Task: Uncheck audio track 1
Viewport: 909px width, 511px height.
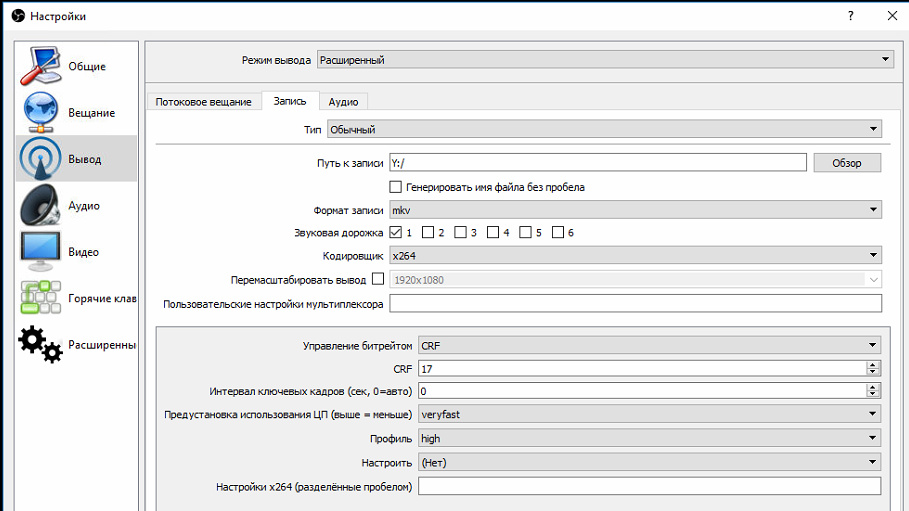Action: pyautogui.click(x=395, y=232)
